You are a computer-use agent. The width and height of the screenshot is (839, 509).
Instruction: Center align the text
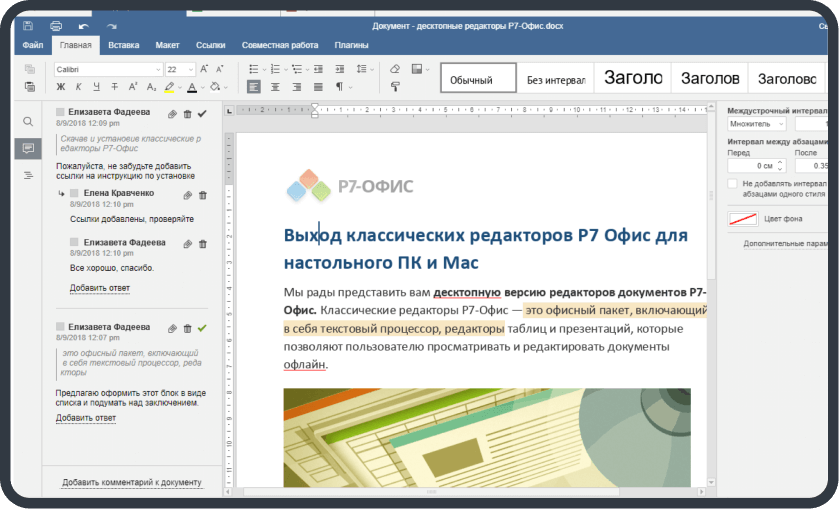coord(275,87)
